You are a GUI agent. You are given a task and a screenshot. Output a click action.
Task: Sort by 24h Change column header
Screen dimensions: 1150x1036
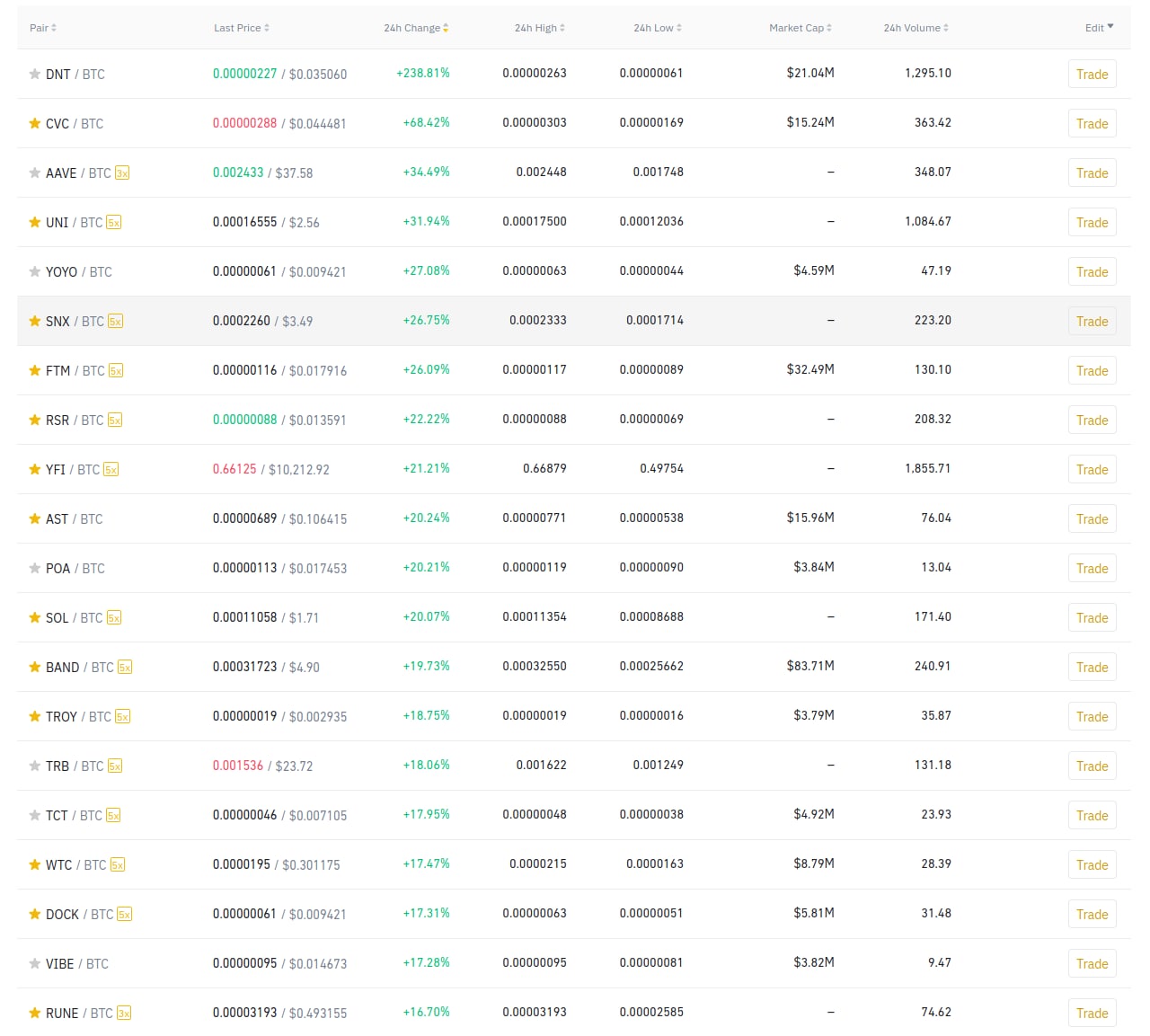[x=416, y=28]
